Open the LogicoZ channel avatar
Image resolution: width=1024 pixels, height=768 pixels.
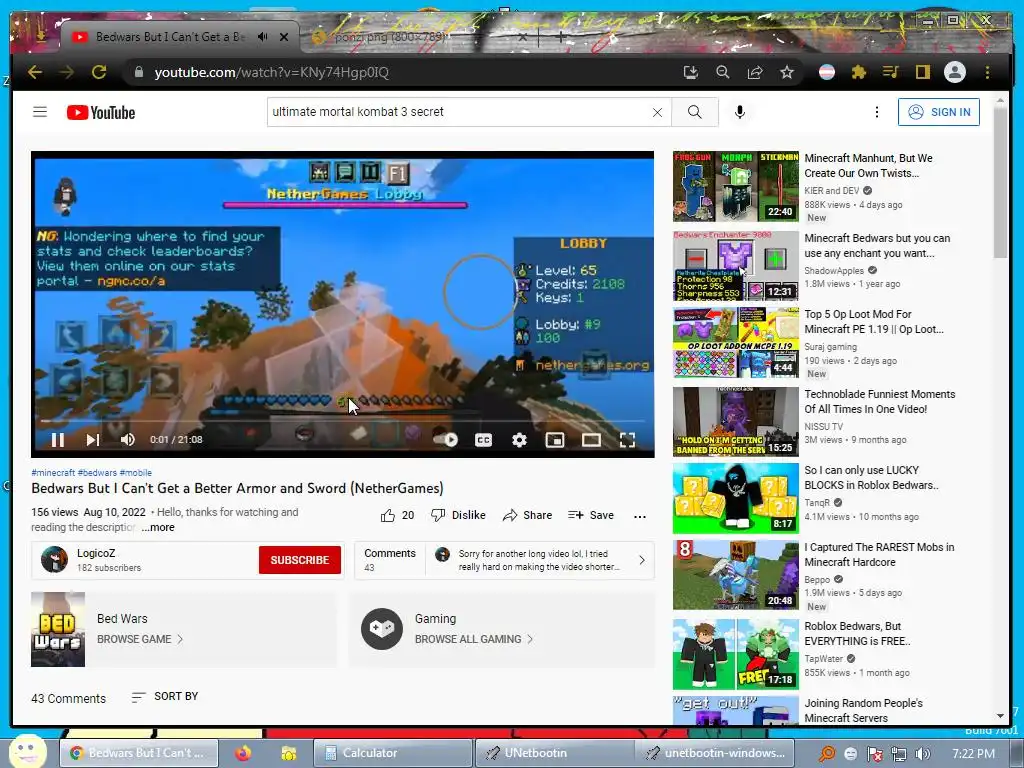(x=54, y=560)
